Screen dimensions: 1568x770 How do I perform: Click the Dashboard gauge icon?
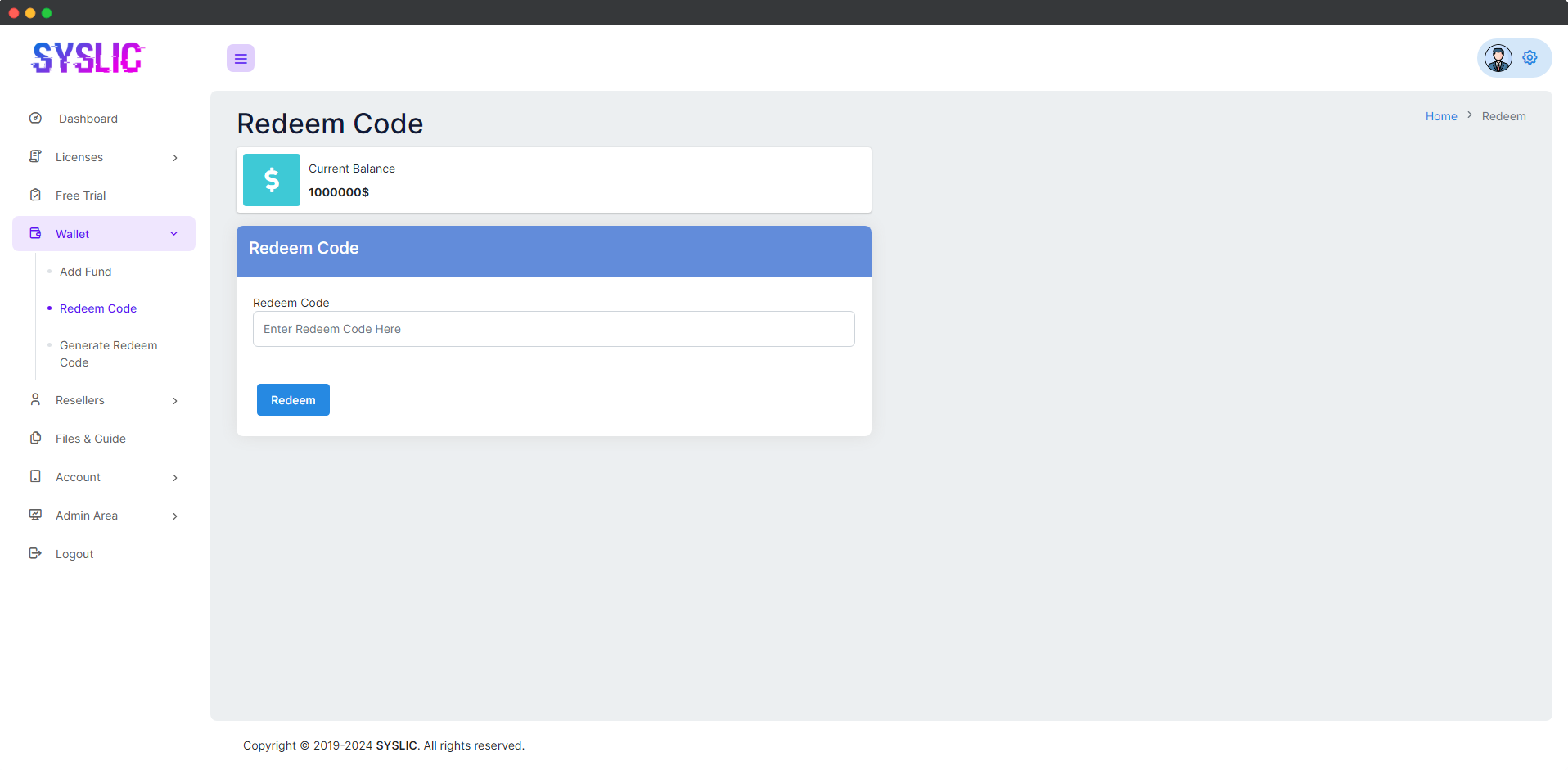[x=35, y=119]
